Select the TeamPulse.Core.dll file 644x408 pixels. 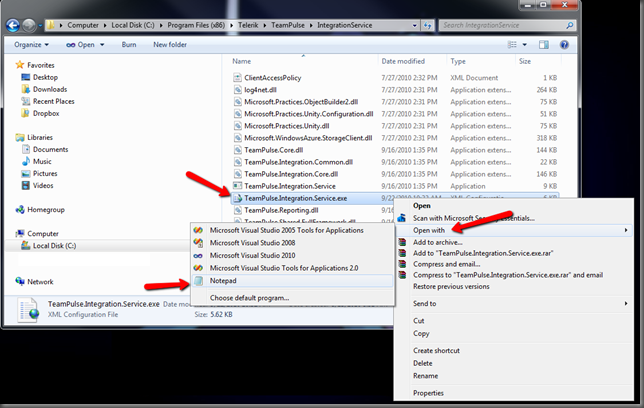click(274, 150)
